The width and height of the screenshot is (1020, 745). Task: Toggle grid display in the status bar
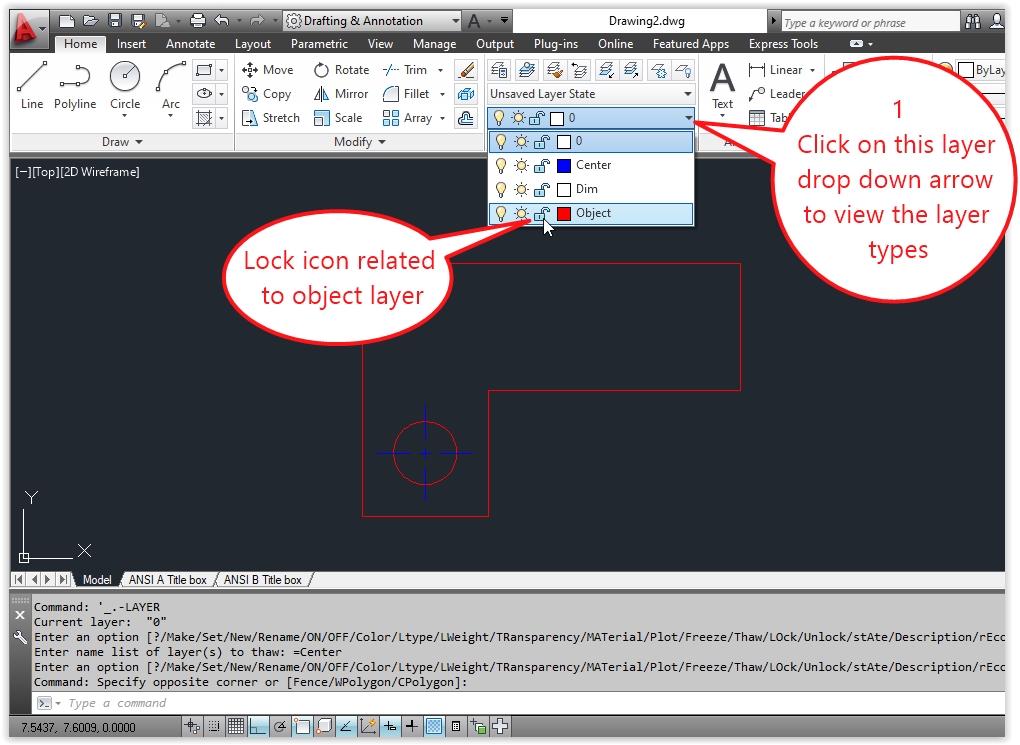234,726
